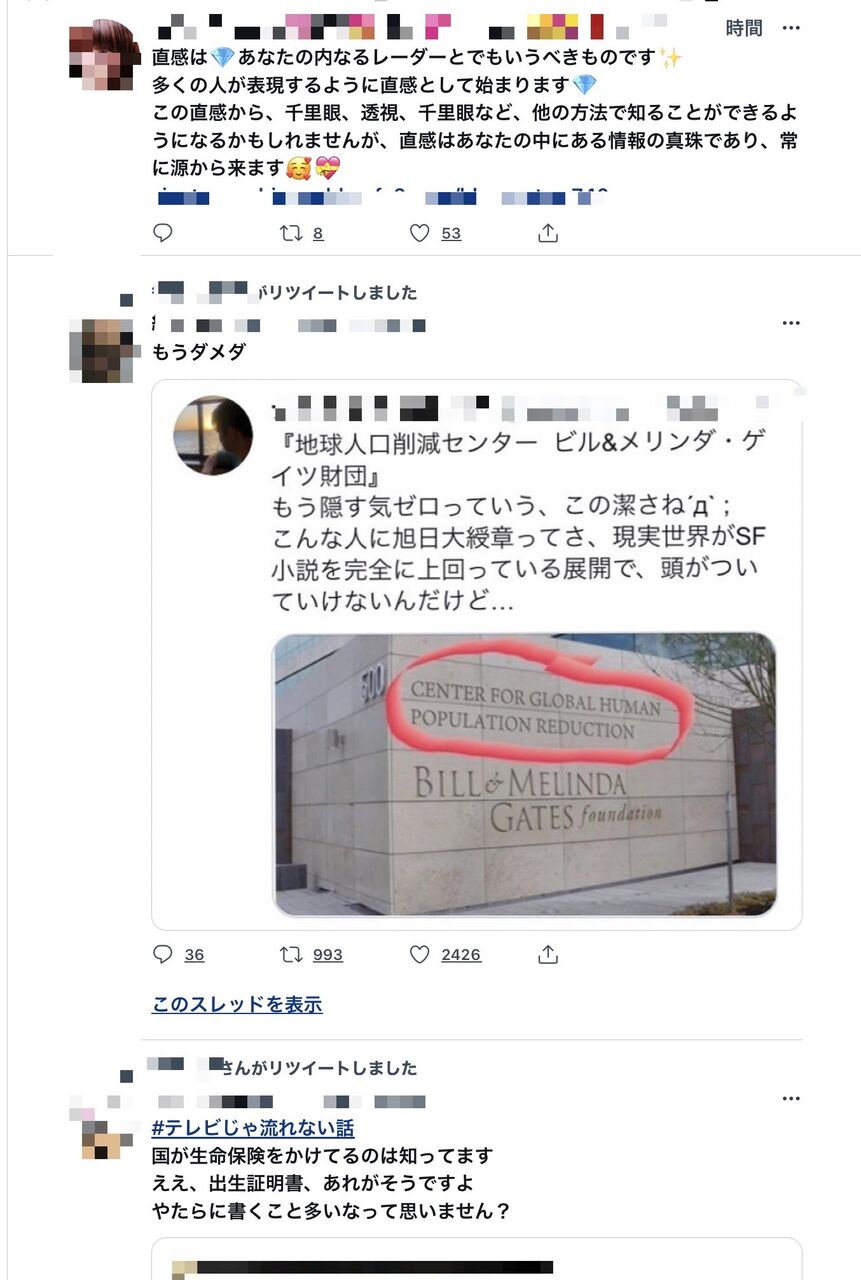Like the intuition tweet with 53 likes

420,233
